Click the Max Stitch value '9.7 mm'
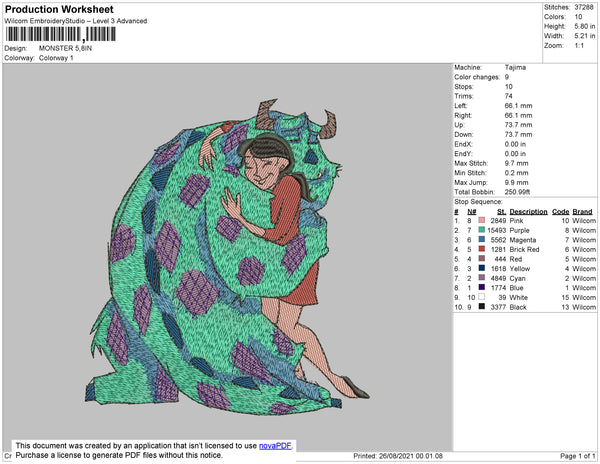 point(516,163)
